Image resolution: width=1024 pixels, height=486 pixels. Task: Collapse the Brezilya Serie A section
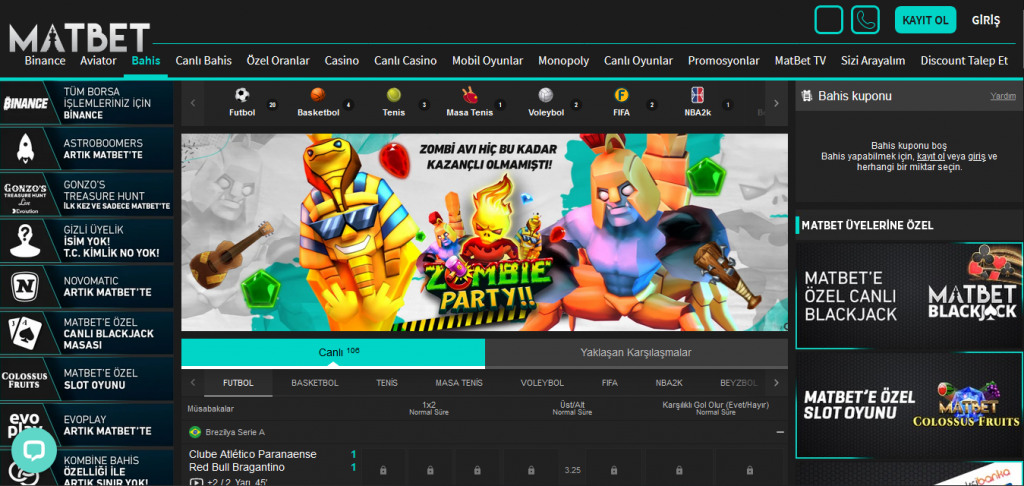point(780,432)
